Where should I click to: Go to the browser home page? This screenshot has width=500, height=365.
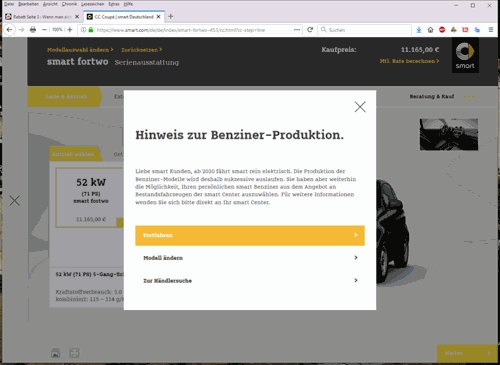(x=430, y=30)
